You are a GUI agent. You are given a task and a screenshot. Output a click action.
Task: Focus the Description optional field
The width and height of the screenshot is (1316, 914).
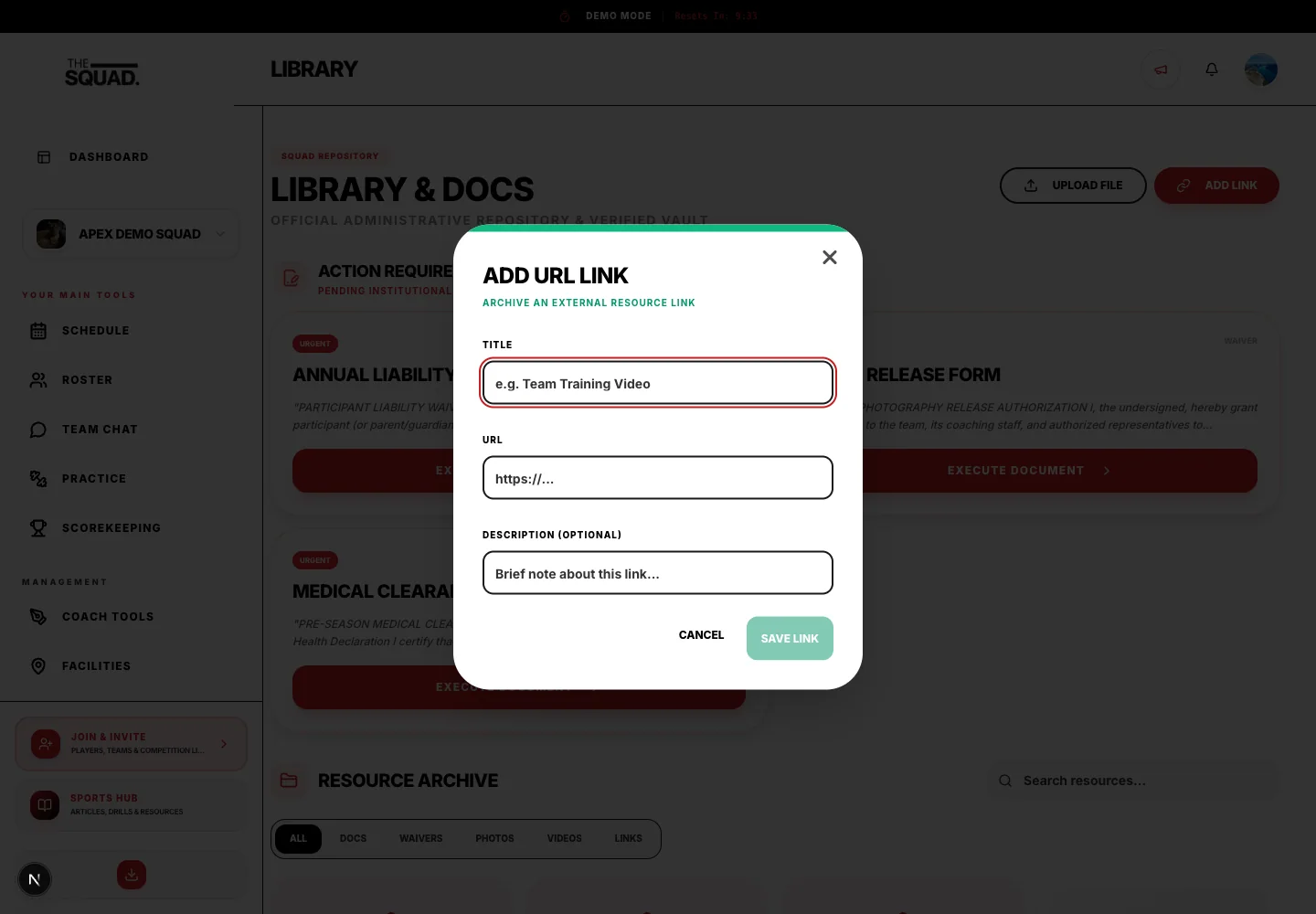click(658, 573)
